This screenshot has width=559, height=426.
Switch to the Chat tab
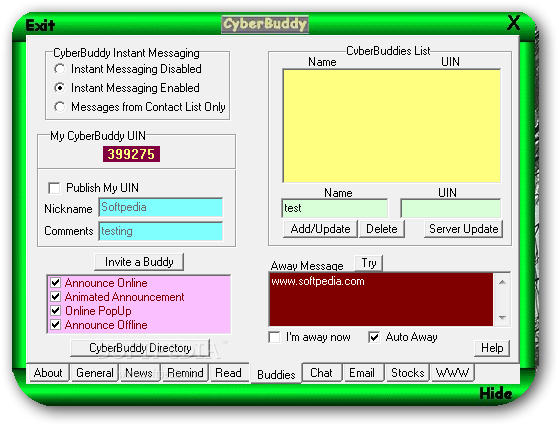tap(322, 373)
